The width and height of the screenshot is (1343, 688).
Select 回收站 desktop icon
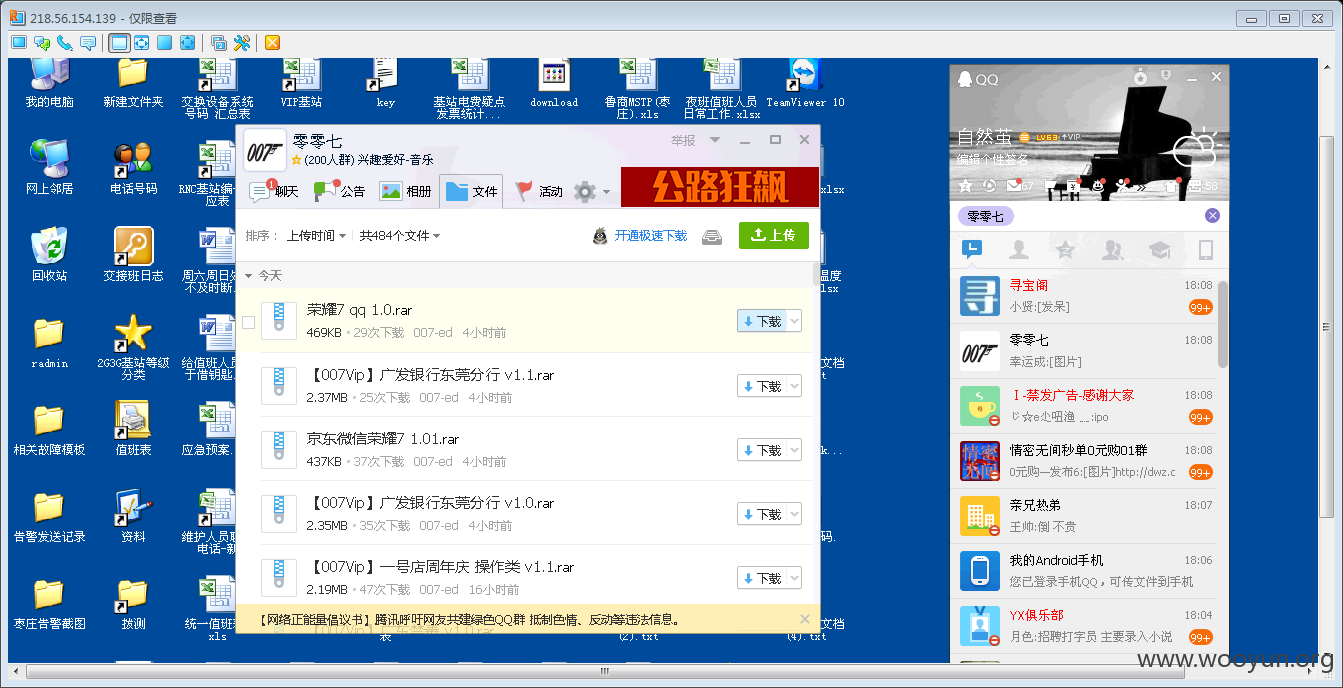(49, 256)
